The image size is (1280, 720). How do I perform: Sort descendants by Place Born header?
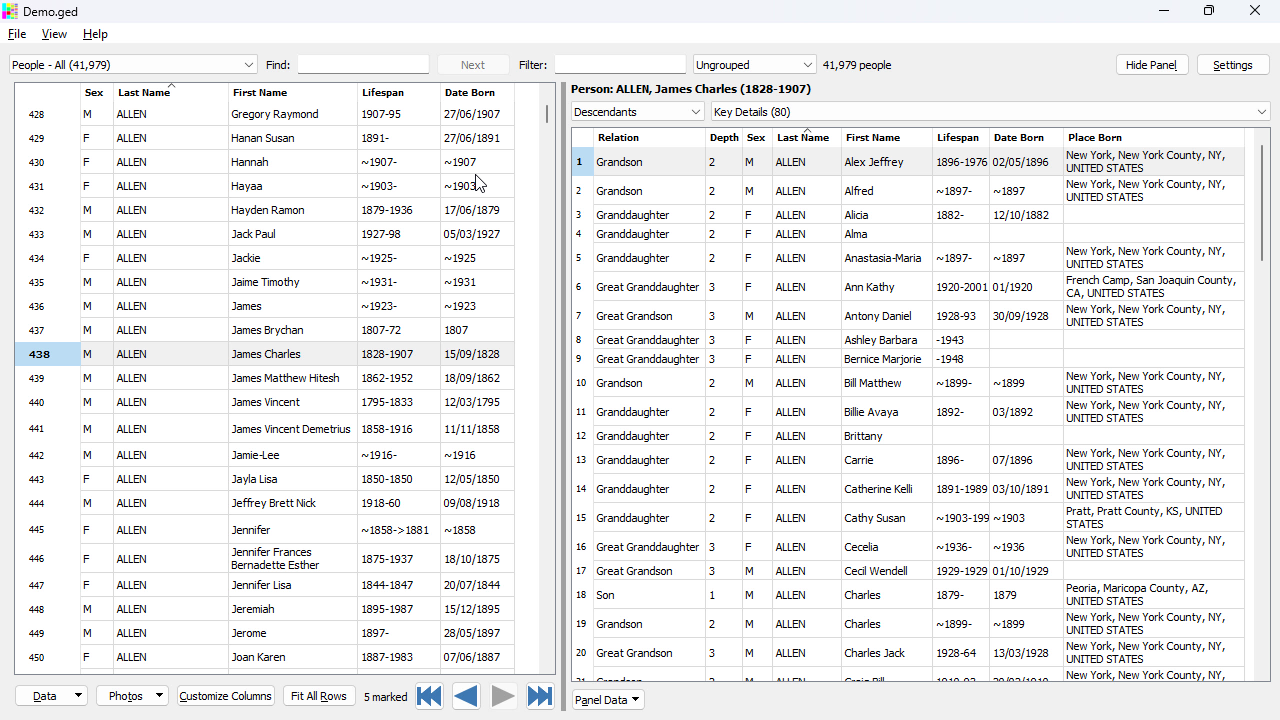pyautogui.click(x=1154, y=138)
